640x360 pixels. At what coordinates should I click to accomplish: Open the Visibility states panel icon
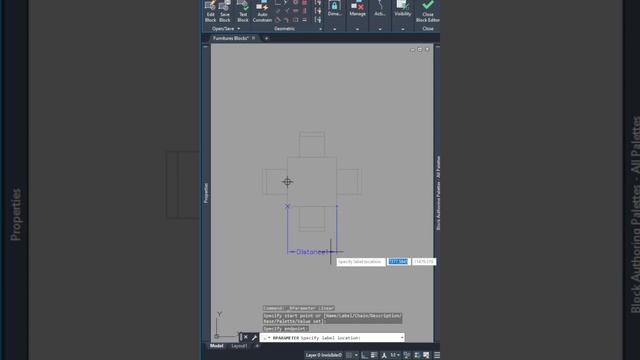coord(402,6)
